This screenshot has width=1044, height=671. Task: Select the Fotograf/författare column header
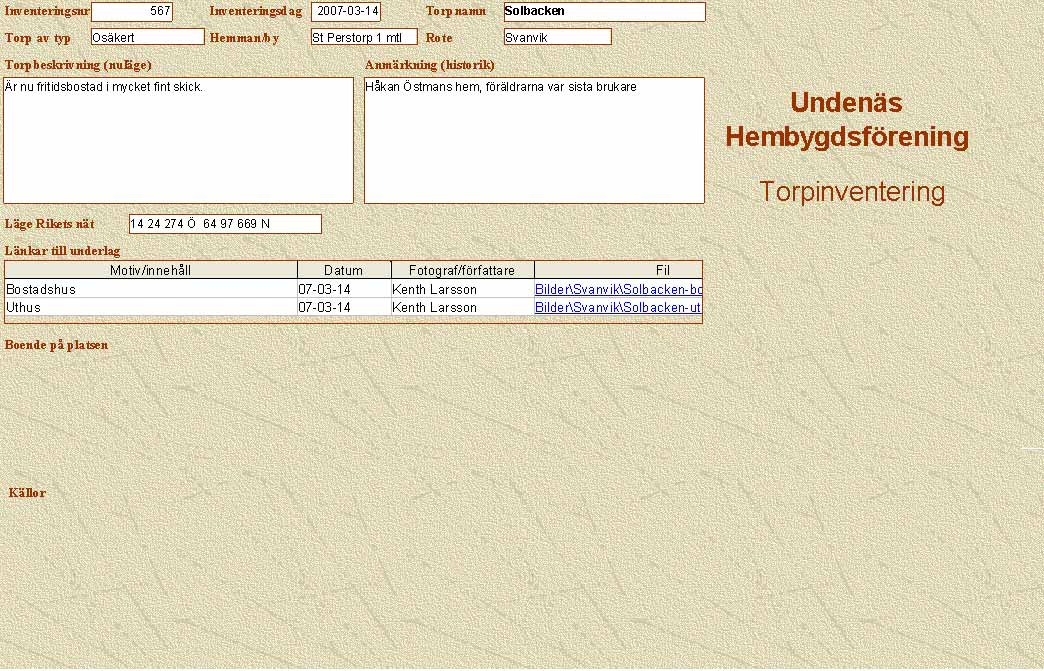click(x=463, y=270)
